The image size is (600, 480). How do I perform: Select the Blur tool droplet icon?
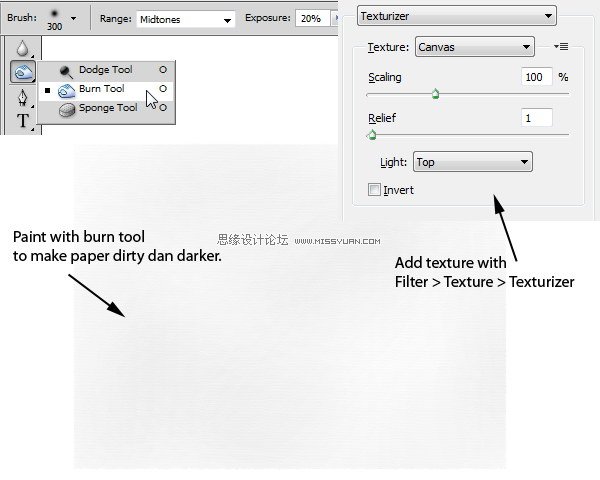(x=23, y=48)
